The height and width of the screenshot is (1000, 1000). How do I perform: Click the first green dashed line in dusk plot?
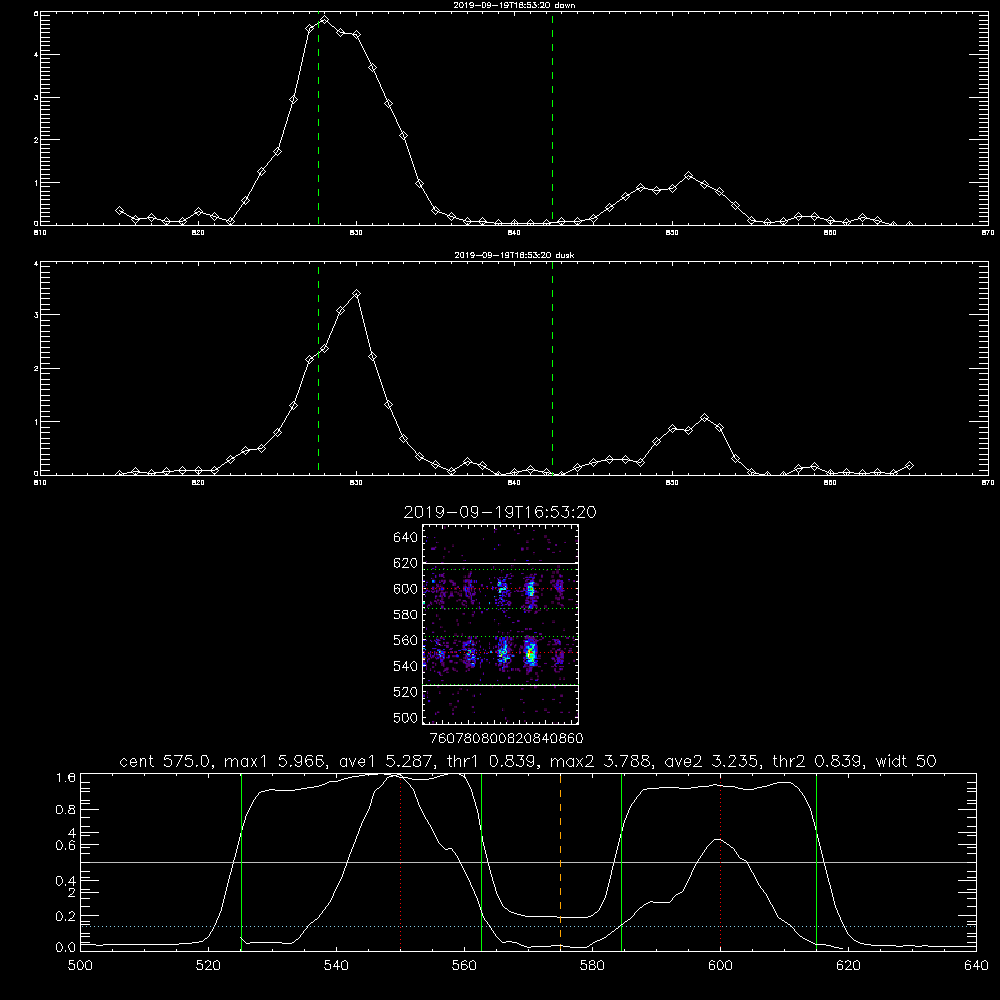click(318, 368)
